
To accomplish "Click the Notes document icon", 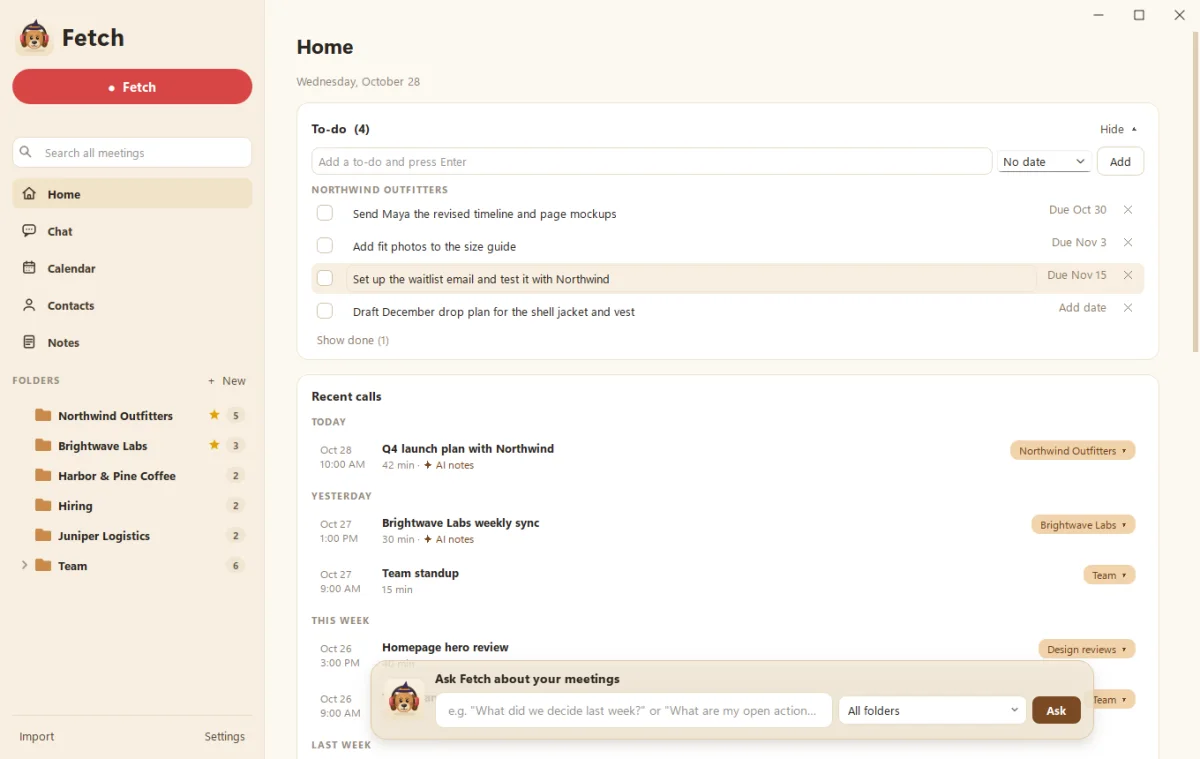I will pyautogui.click(x=29, y=342).
